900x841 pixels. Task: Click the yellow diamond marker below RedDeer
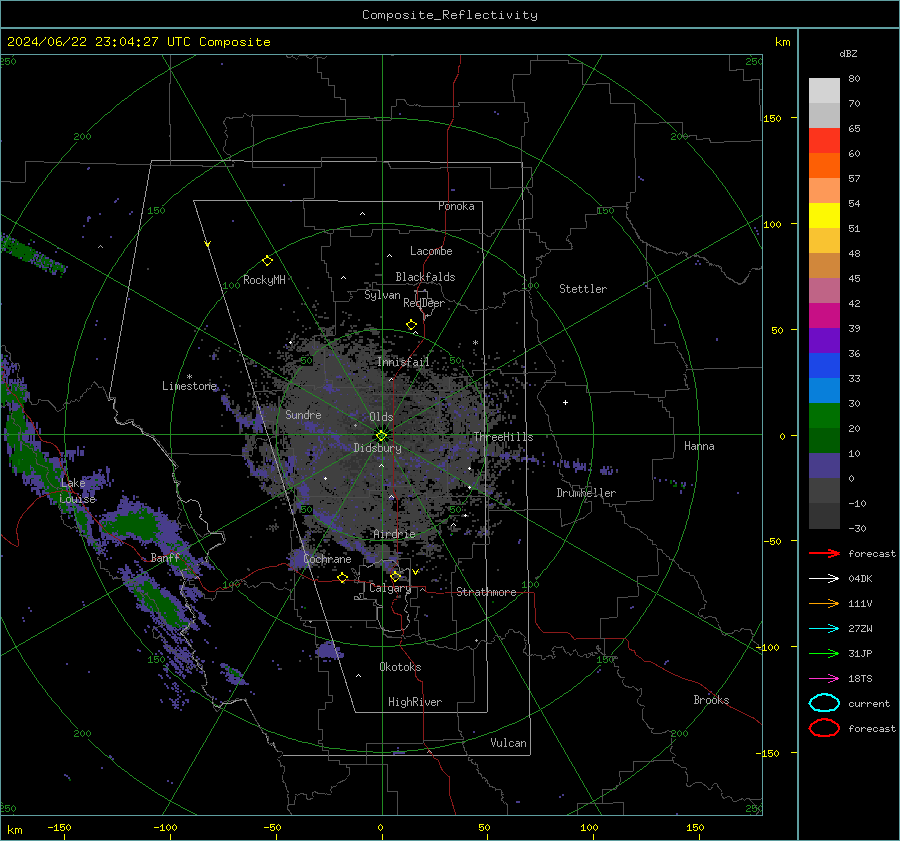411,325
